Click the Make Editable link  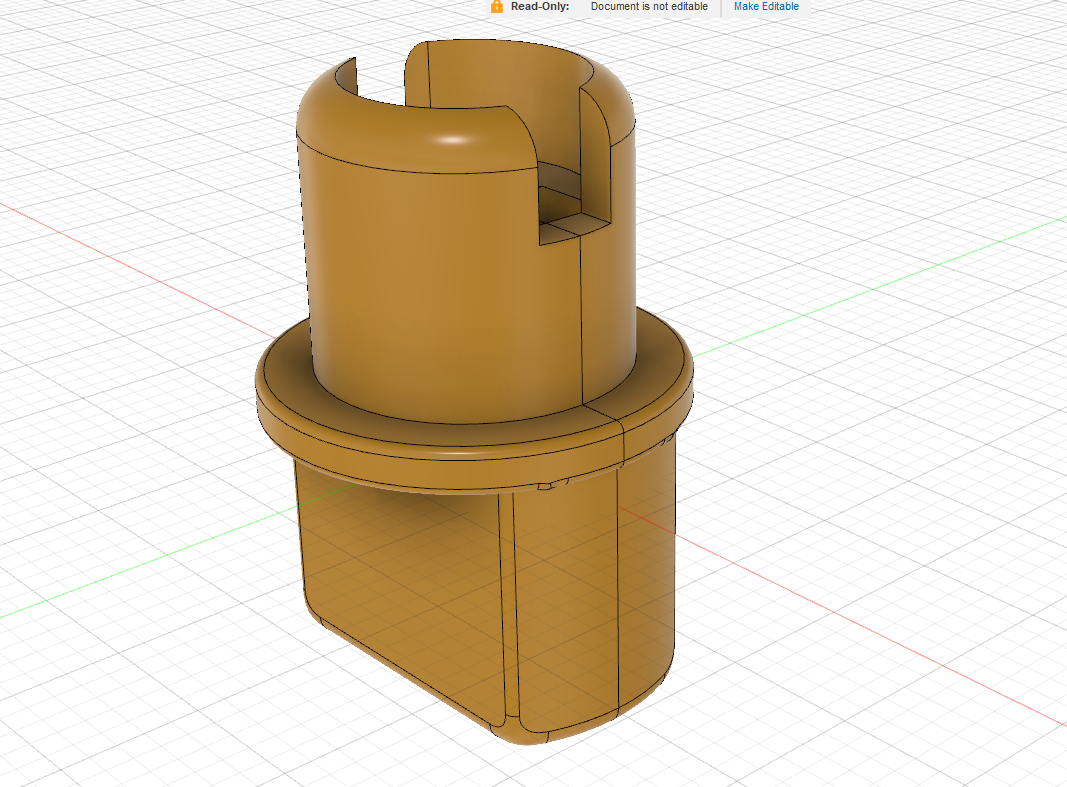point(766,6)
